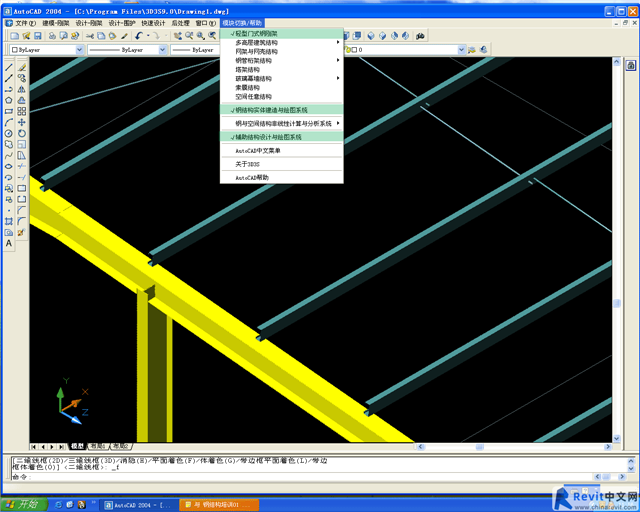Click horizontal scrollbar right arrow of viewport
This screenshot has width=640, height=512.
coord(608,447)
